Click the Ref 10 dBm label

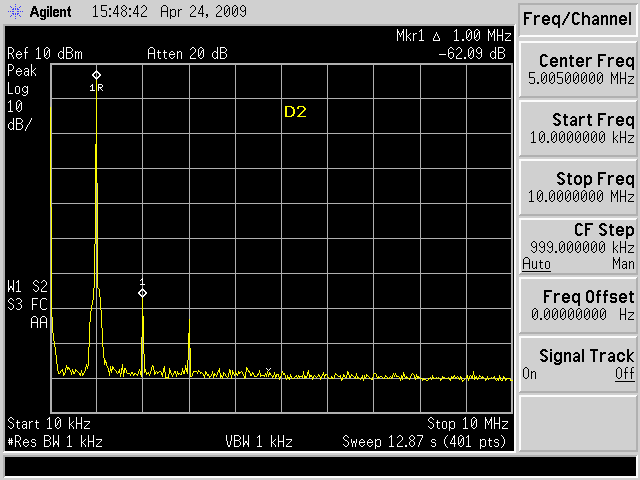point(45,54)
